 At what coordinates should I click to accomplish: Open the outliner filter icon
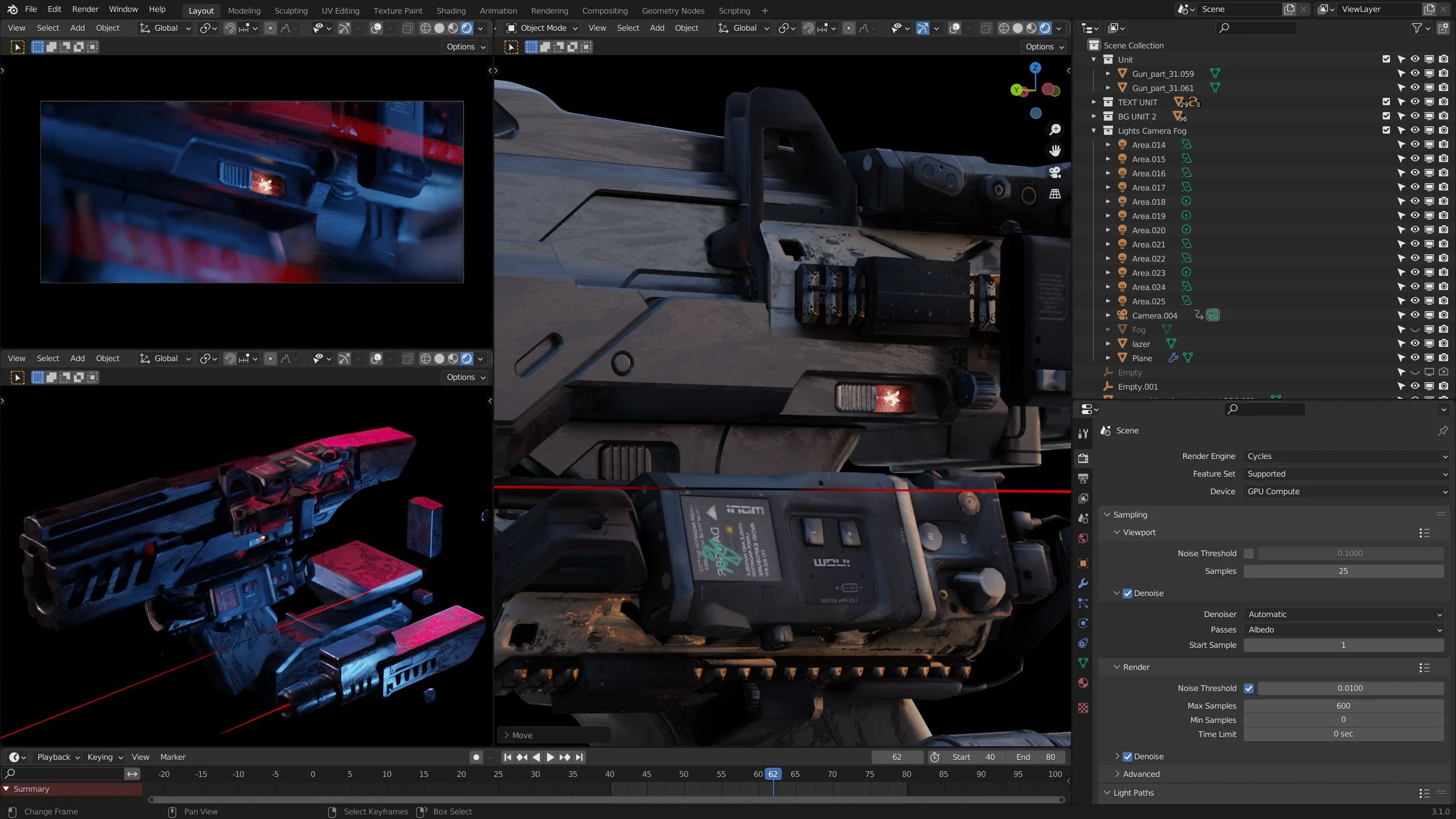[1417, 28]
